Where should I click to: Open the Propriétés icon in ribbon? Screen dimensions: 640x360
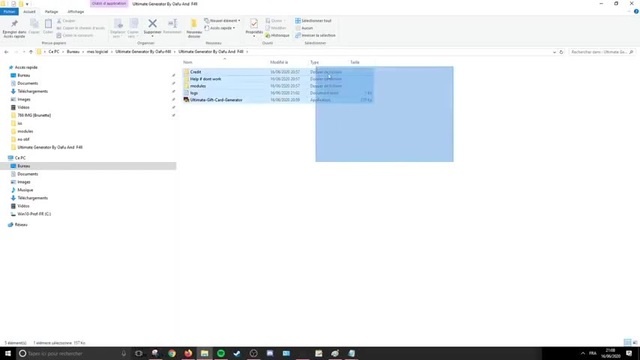click(254, 24)
